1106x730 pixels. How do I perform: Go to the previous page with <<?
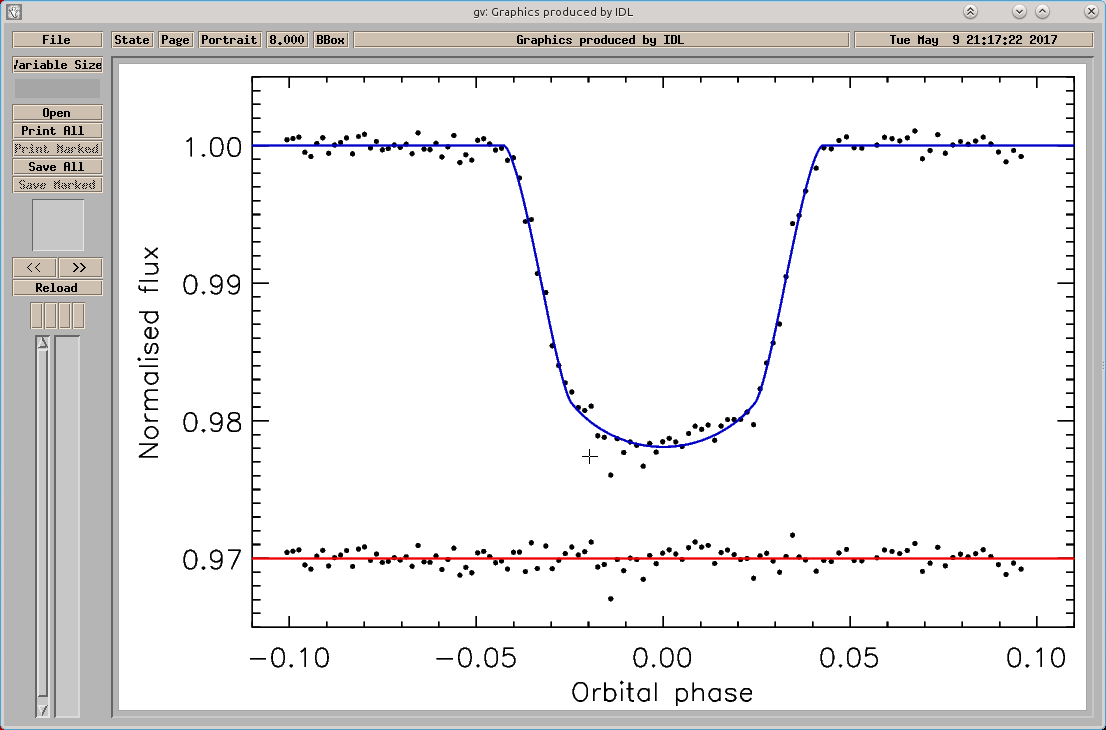pos(34,268)
